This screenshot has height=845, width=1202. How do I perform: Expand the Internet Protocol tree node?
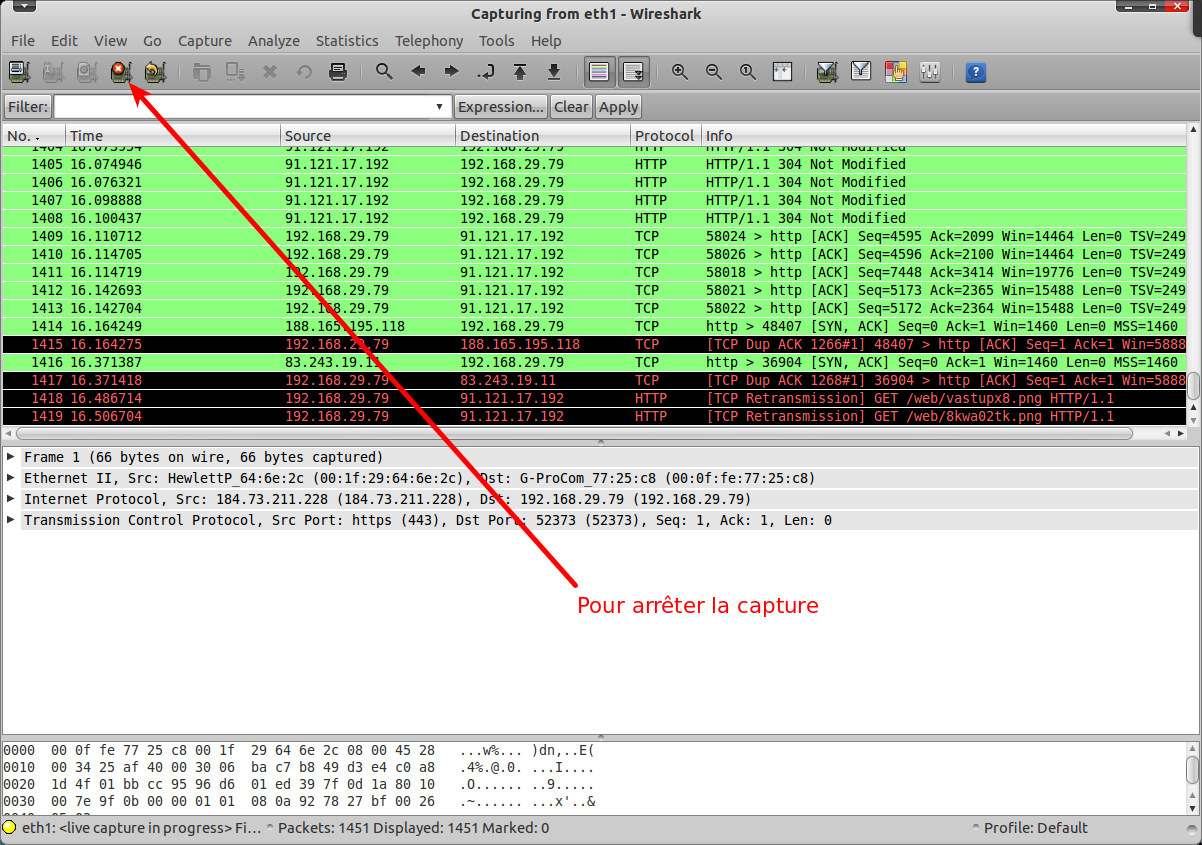click(x=11, y=499)
